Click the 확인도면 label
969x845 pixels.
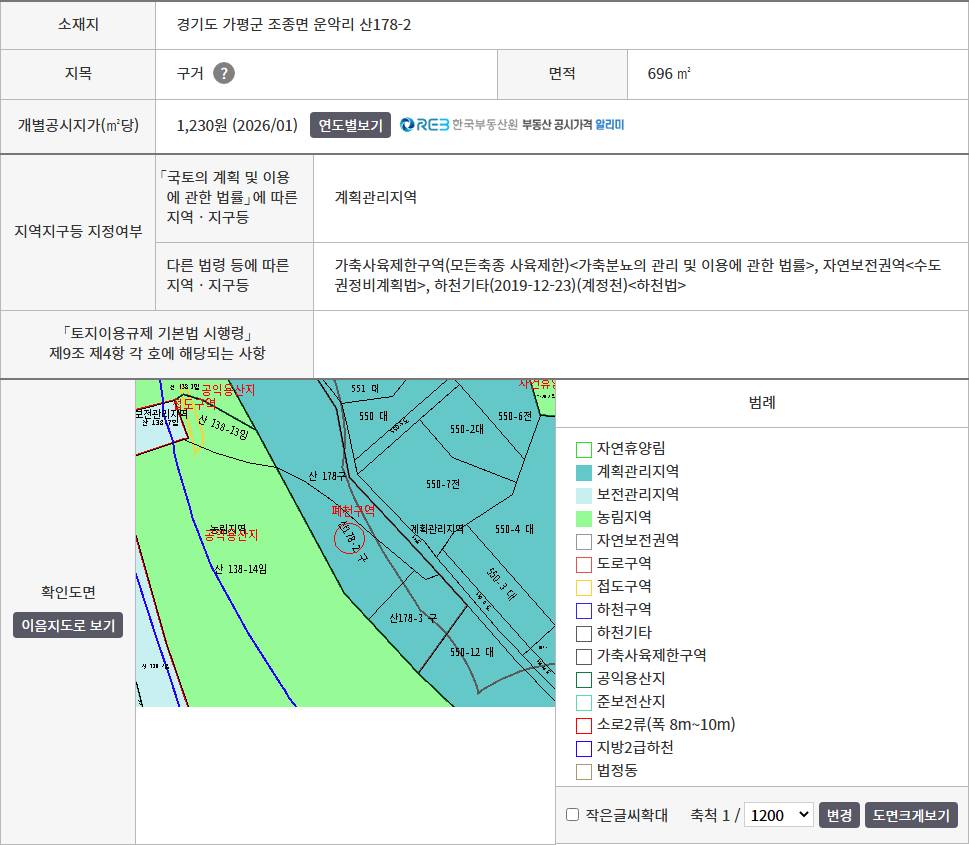pyautogui.click(x=68, y=592)
